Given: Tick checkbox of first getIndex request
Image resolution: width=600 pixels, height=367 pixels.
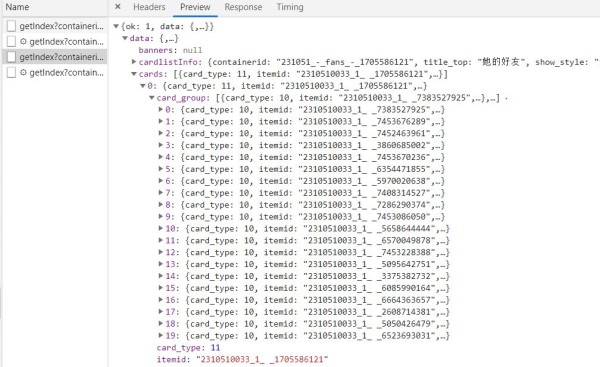Looking at the screenshot, I should pos(11,26).
